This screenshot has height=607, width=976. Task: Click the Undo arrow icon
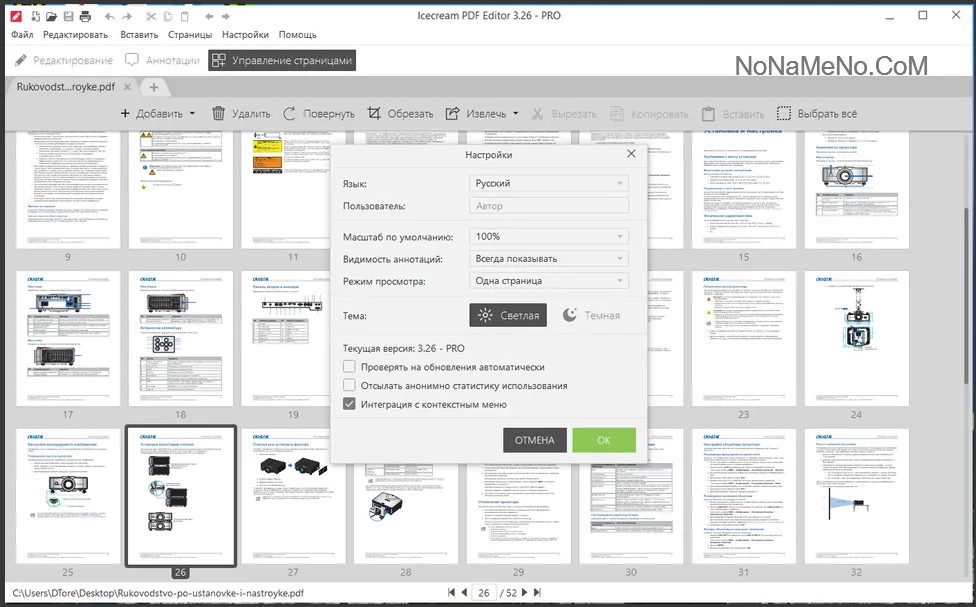[108, 17]
